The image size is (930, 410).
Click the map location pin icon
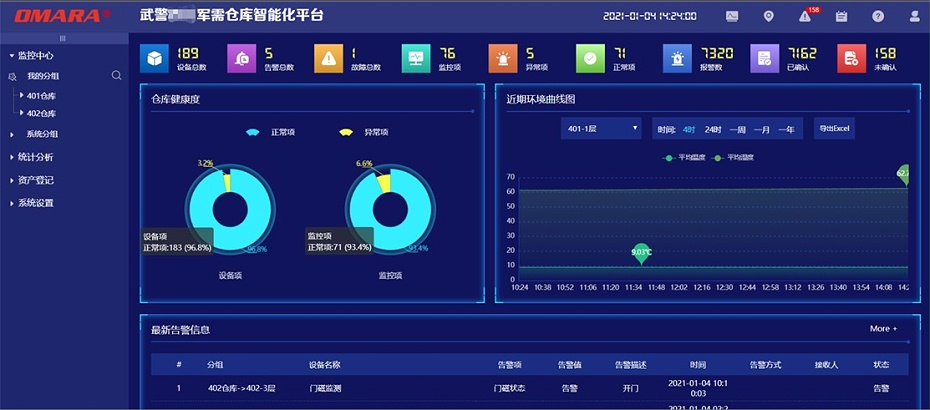click(x=768, y=16)
